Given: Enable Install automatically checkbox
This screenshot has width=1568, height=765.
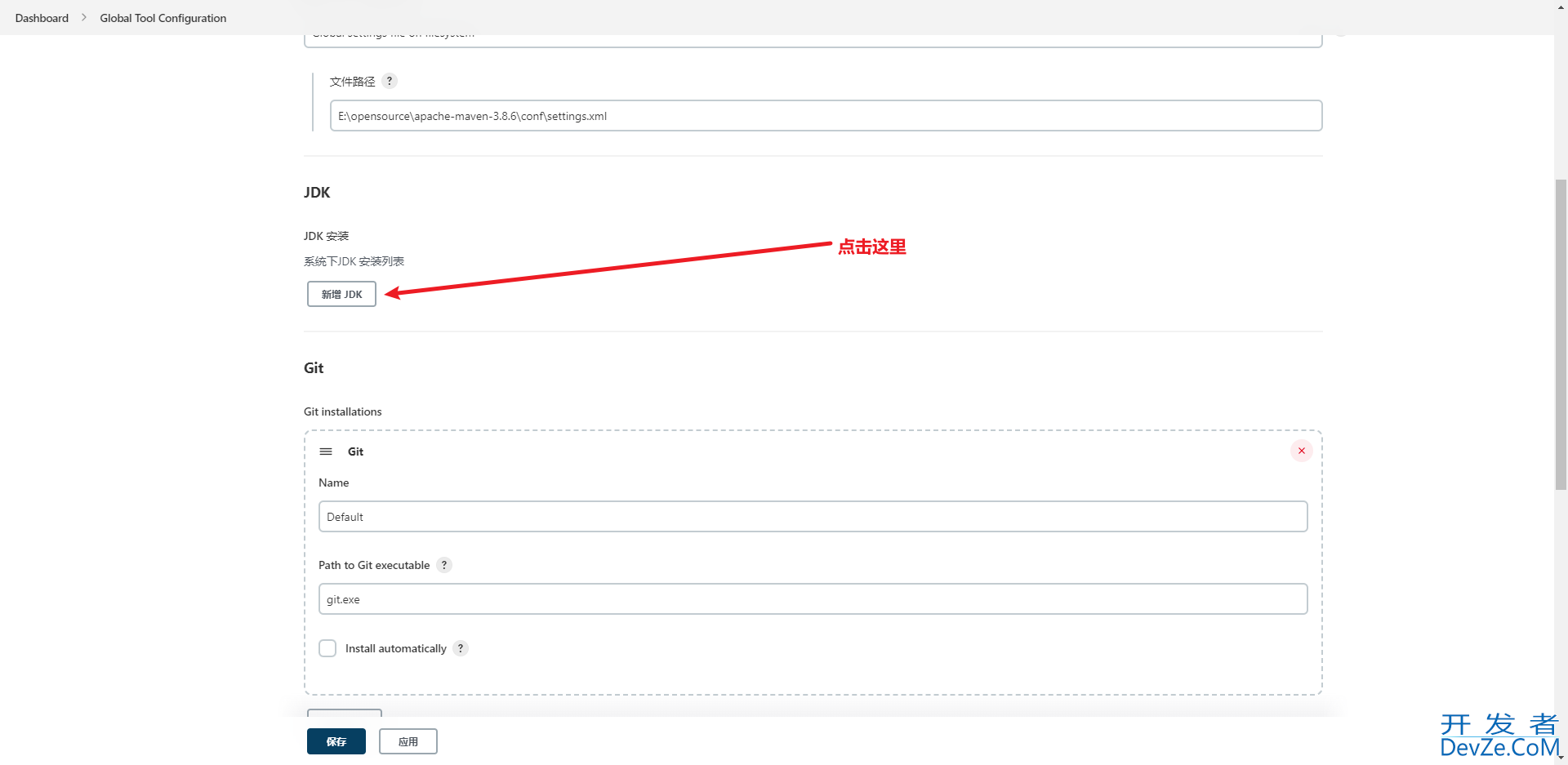Looking at the screenshot, I should [x=327, y=648].
